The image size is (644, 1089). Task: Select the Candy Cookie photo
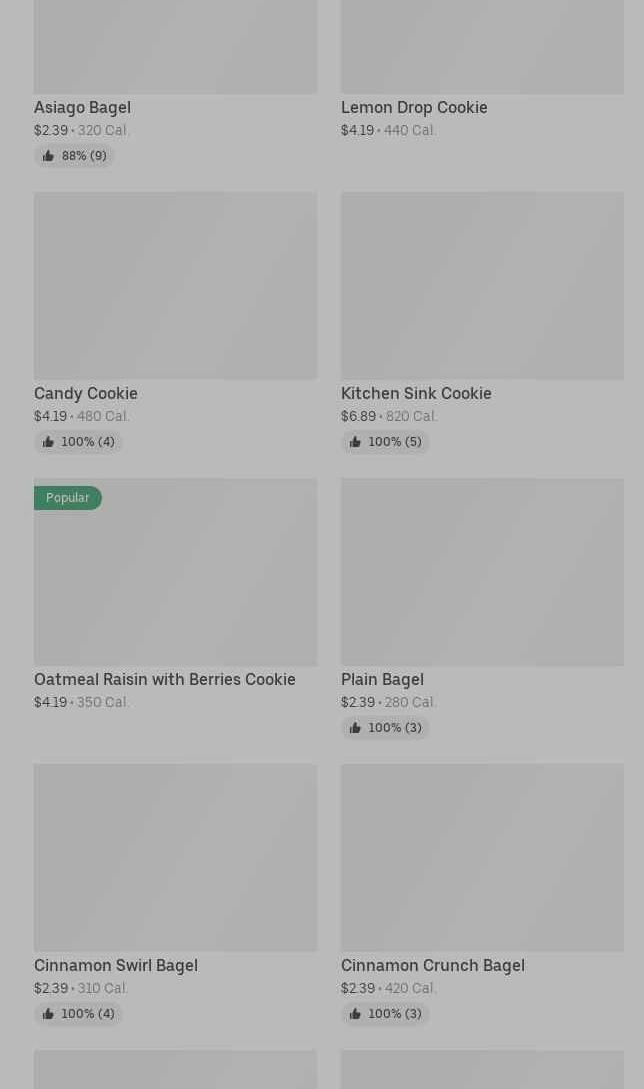[175, 285]
